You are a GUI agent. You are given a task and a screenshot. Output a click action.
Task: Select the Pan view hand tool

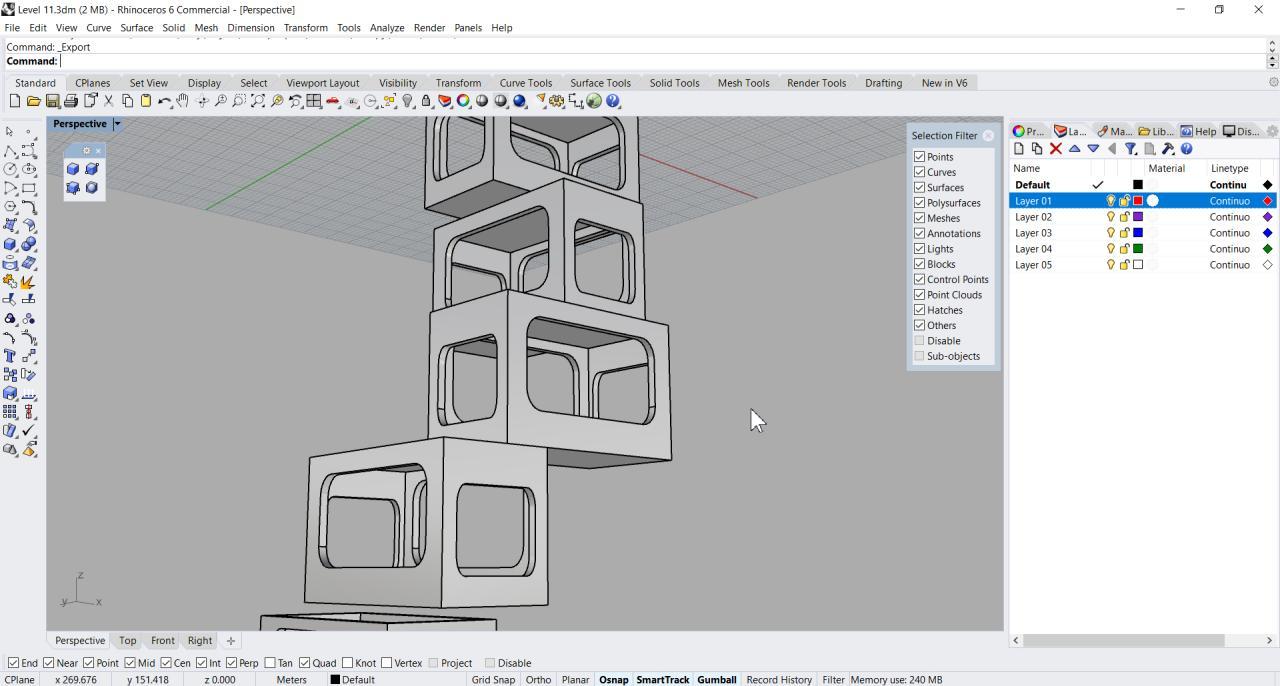coord(182,101)
